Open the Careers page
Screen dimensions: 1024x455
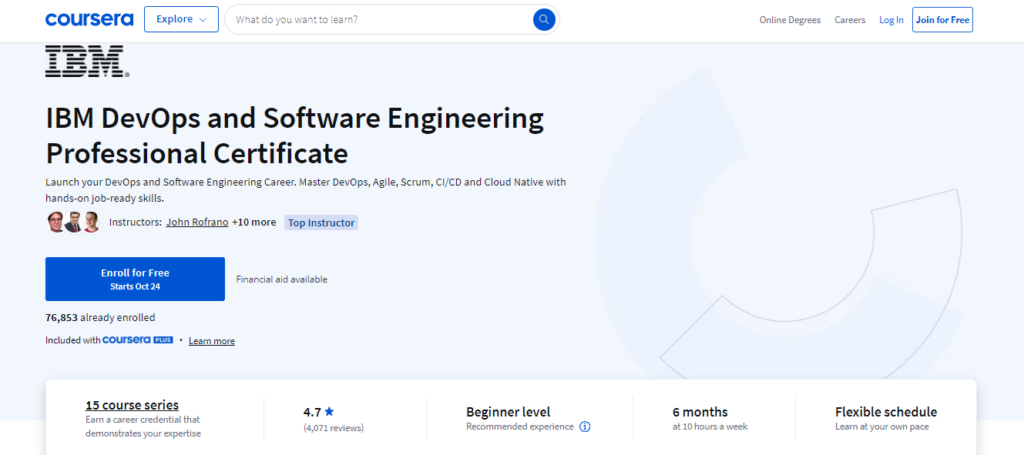coord(850,20)
